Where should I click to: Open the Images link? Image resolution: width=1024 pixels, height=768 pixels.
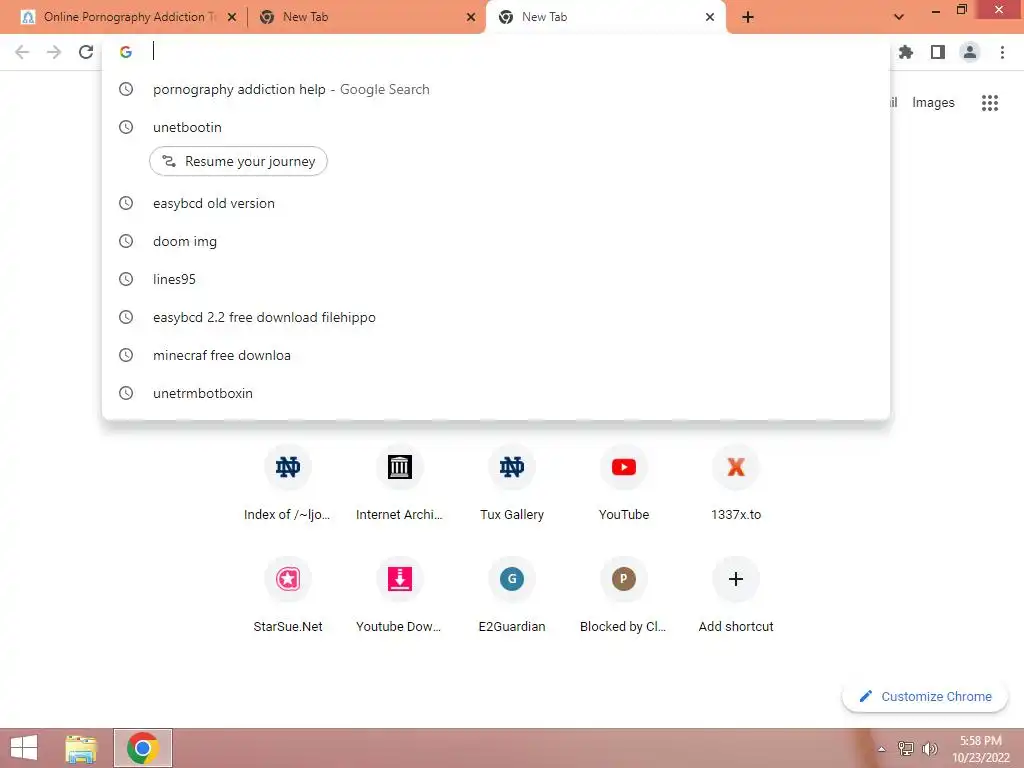(x=933, y=103)
